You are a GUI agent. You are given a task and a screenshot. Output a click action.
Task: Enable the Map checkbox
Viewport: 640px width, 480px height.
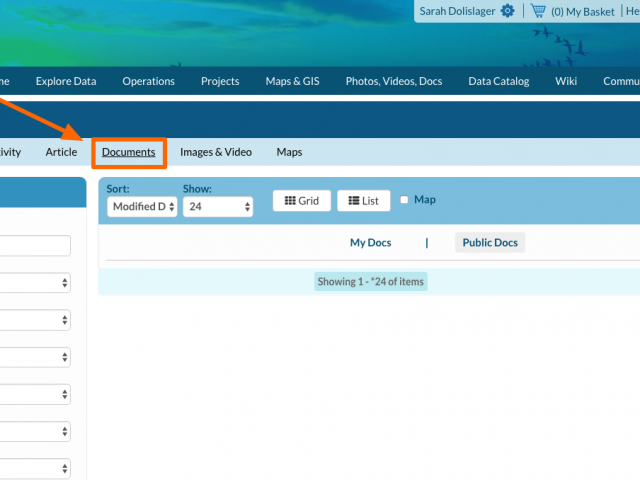tap(404, 200)
